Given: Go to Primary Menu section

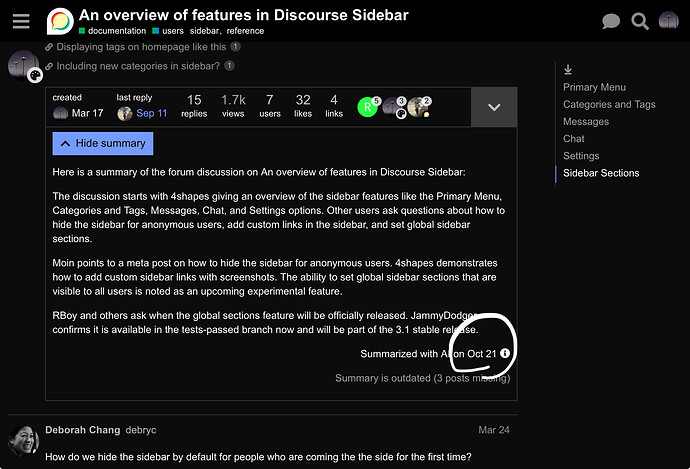Looking at the screenshot, I should (594, 87).
